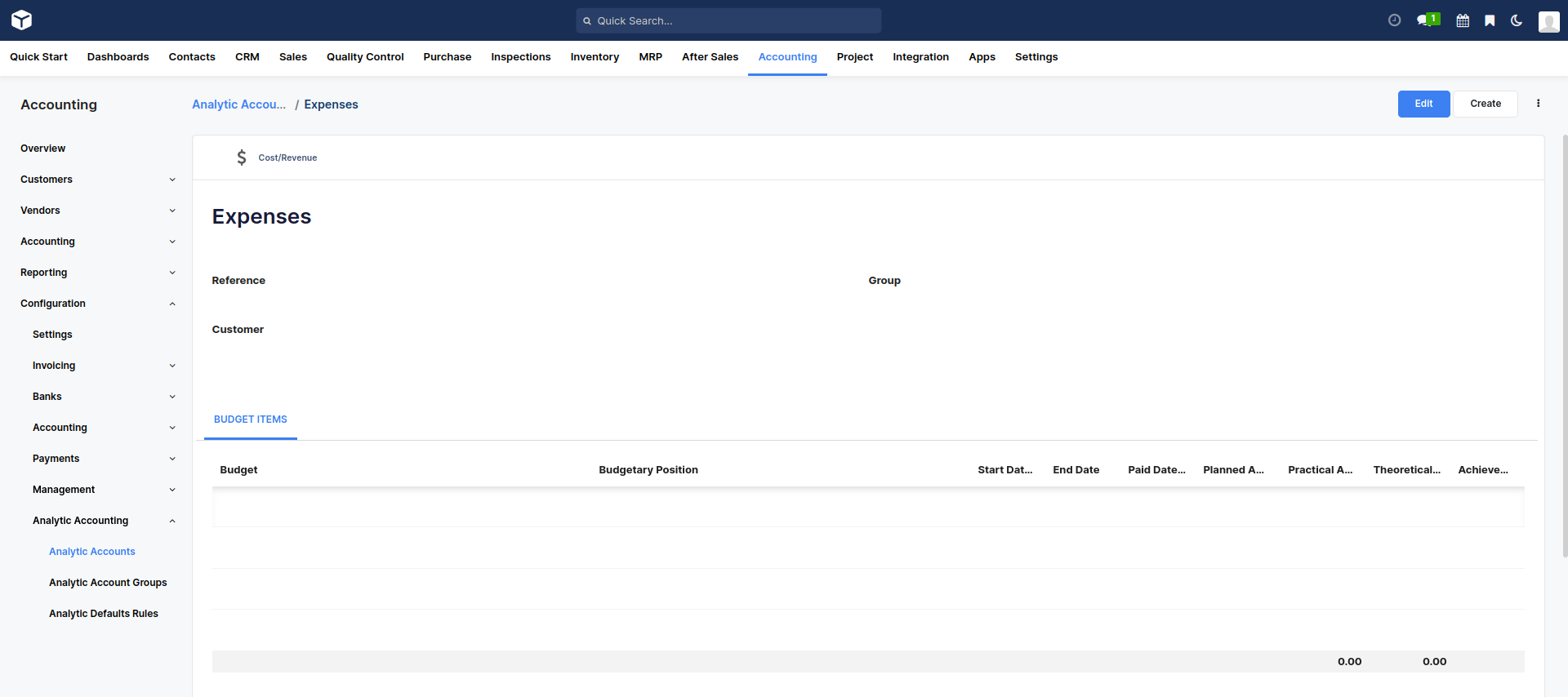Click the page vertical scrollbar
The height and width of the screenshot is (697, 1568).
coord(1564,343)
